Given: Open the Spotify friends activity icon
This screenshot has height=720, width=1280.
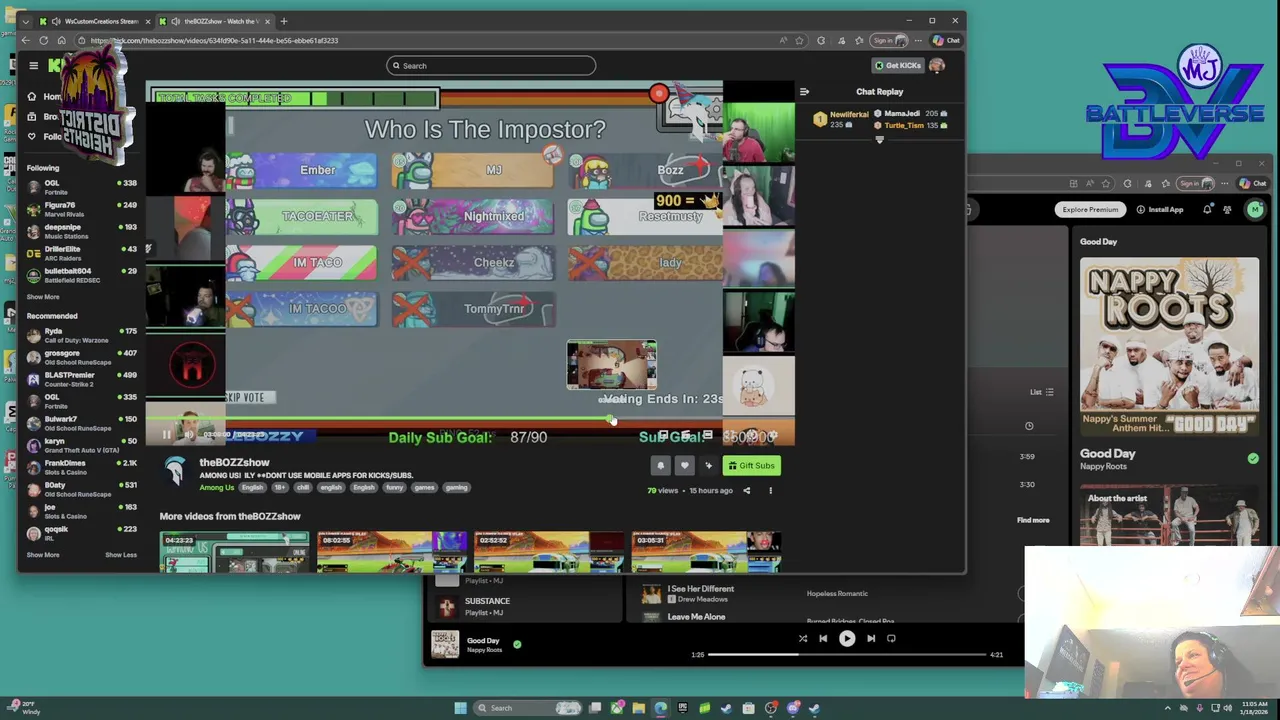Looking at the screenshot, I should pos(1227,210).
